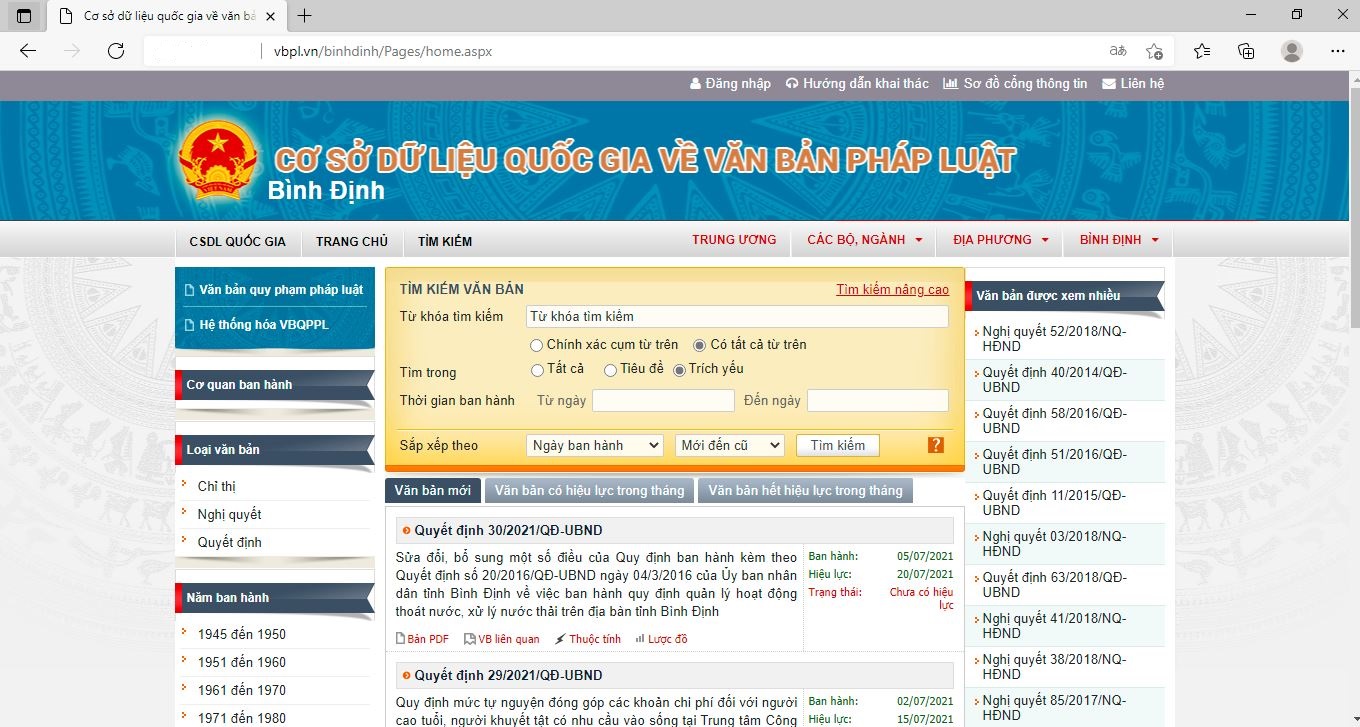This screenshot has height=727, width=1360.
Task: Open Quyết định 30/2021/QĐ-UBND title
Action: point(508,530)
